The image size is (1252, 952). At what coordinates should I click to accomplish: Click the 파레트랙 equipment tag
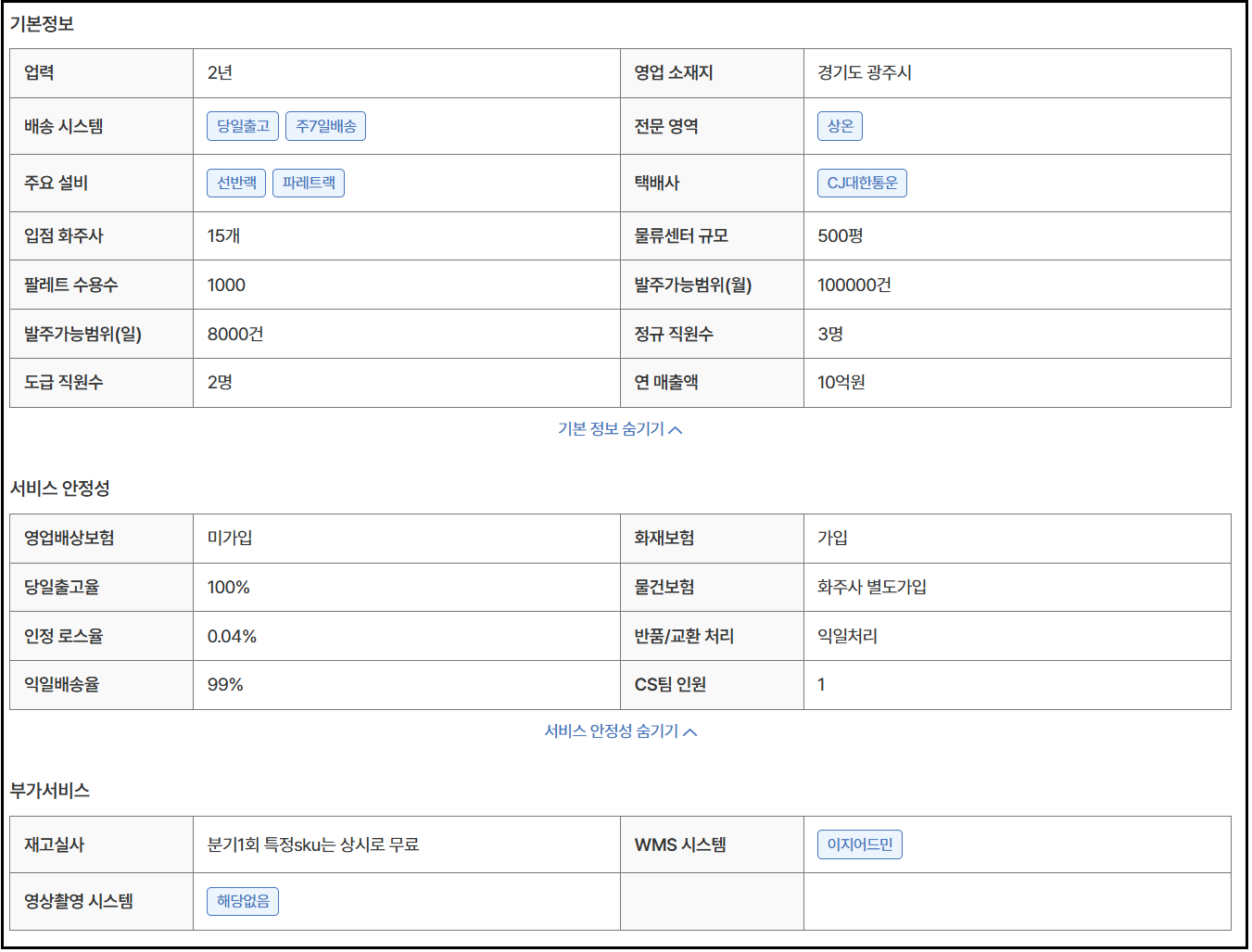pos(309,183)
